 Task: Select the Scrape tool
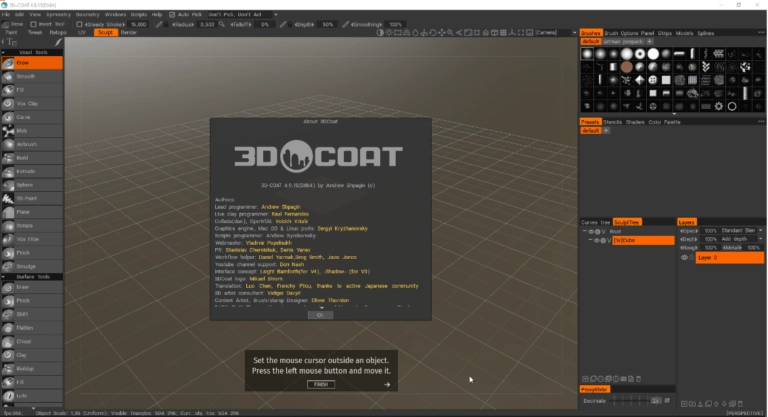(x=31, y=226)
